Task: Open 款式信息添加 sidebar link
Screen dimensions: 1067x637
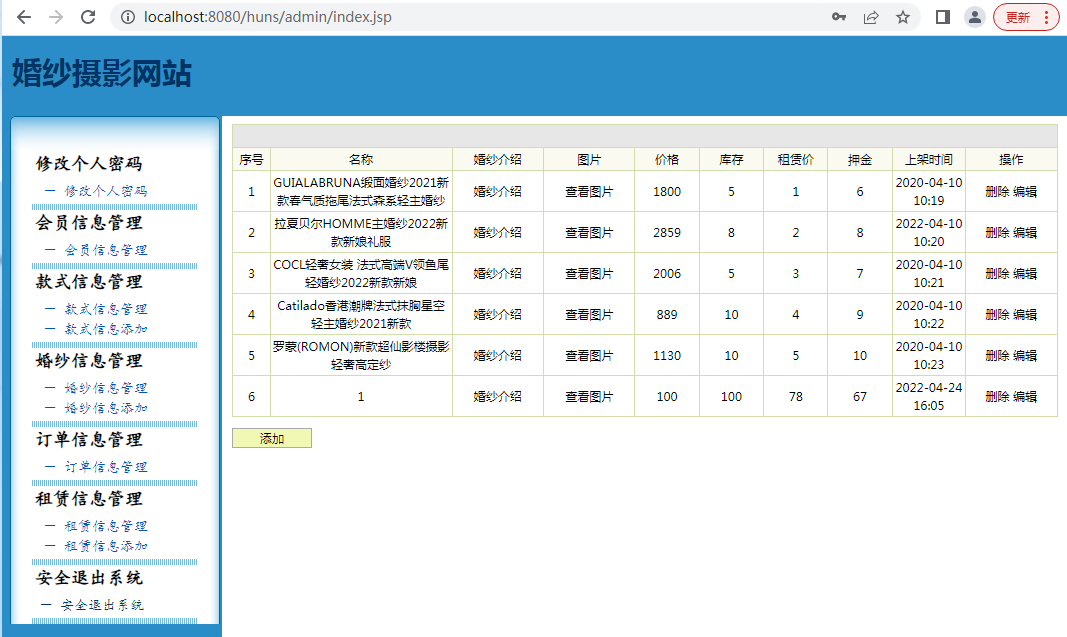Action: coord(105,329)
